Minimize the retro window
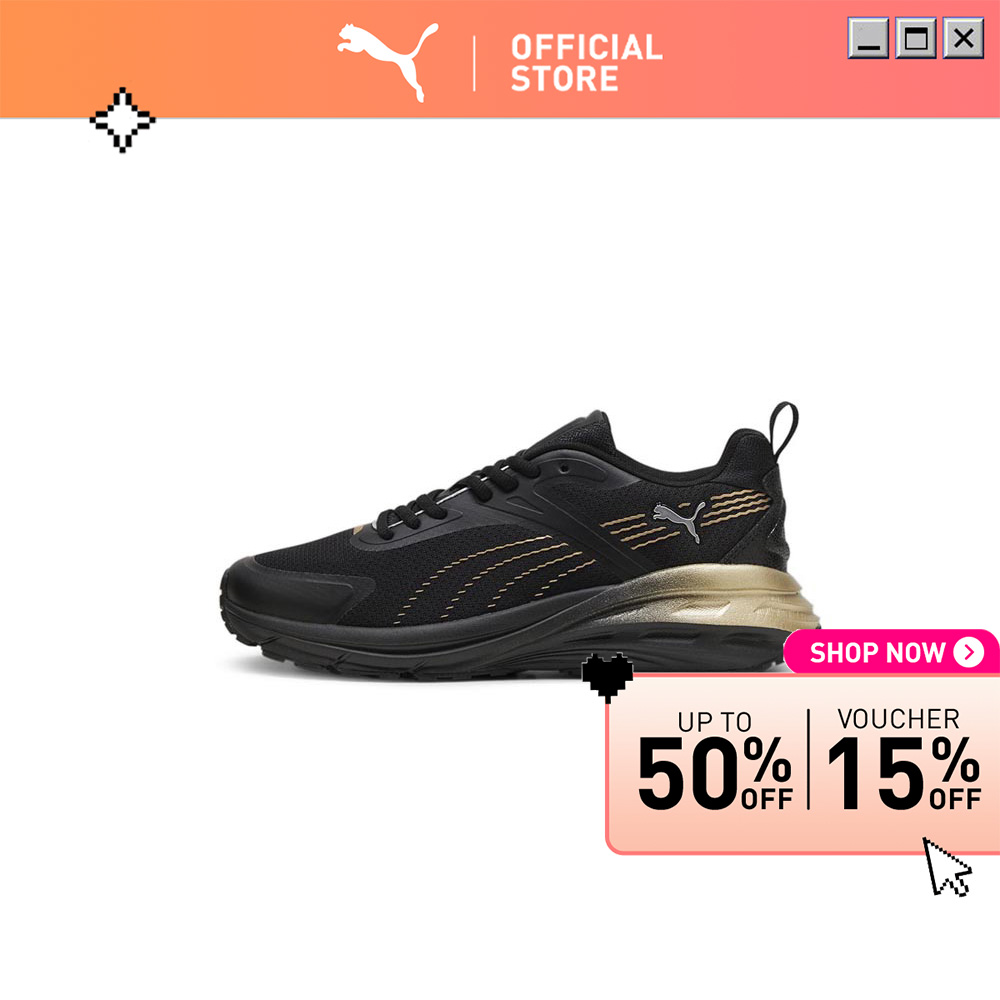1000x1000 pixels. pyautogui.click(x=868, y=38)
